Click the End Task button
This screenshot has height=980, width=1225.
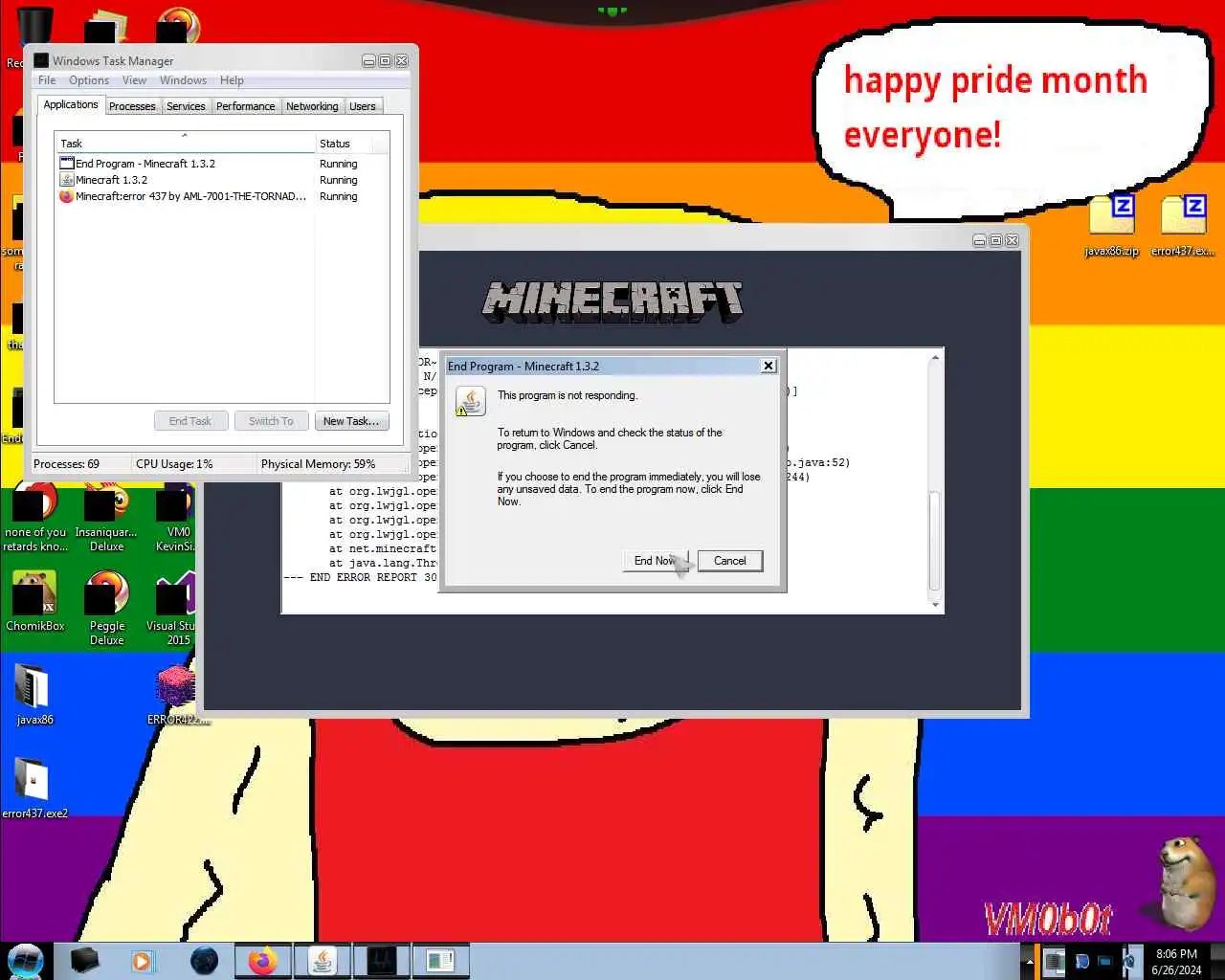[x=190, y=421]
